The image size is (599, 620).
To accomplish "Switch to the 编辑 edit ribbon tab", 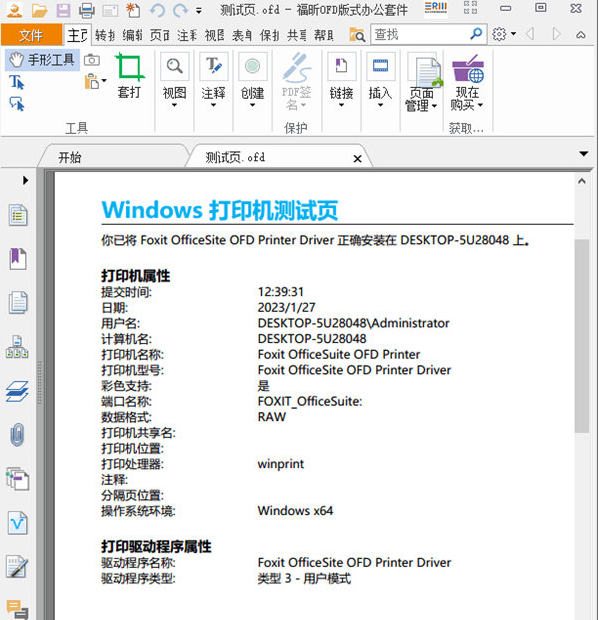I will pos(132,35).
